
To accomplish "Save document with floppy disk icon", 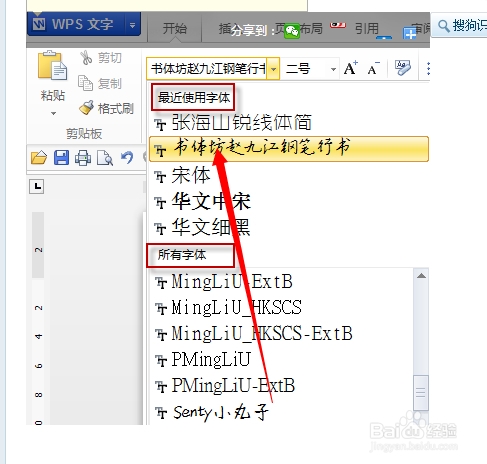I will tap(61, 158).
